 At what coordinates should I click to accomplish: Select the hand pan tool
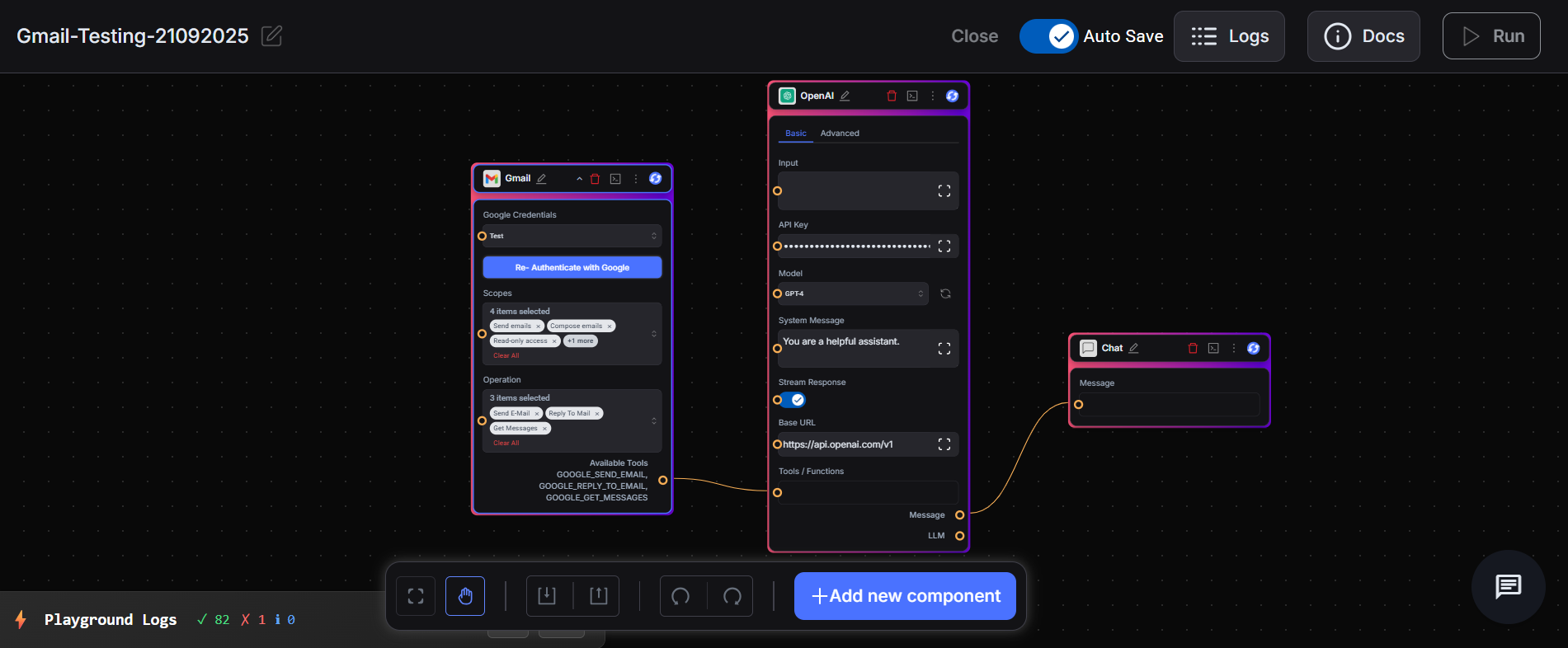point(465,596)
